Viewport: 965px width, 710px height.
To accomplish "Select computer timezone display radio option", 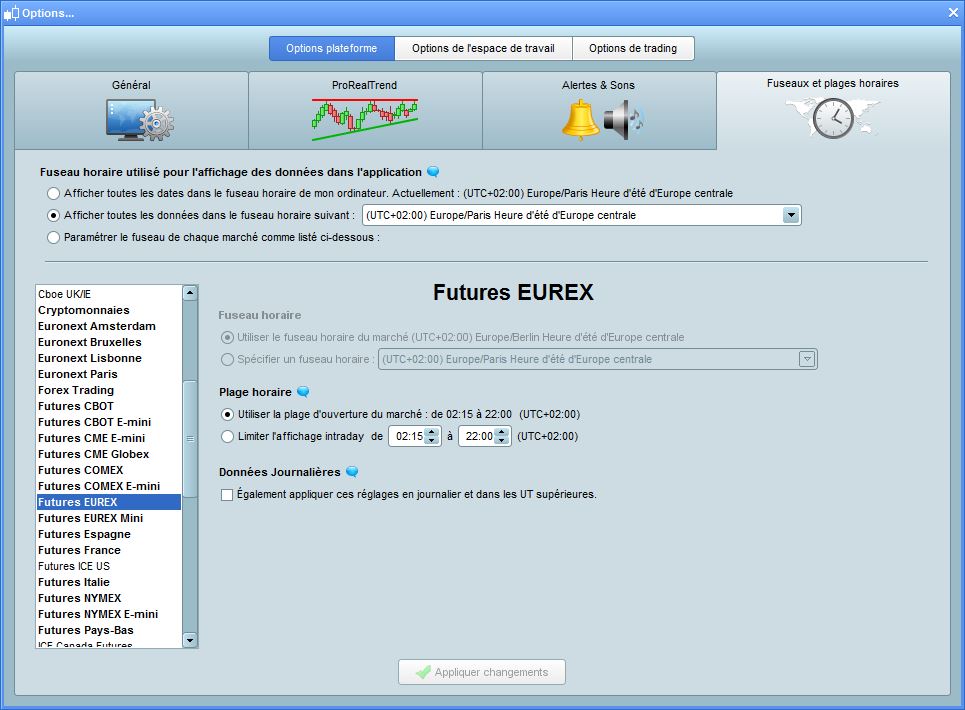I will click(54, 194).
